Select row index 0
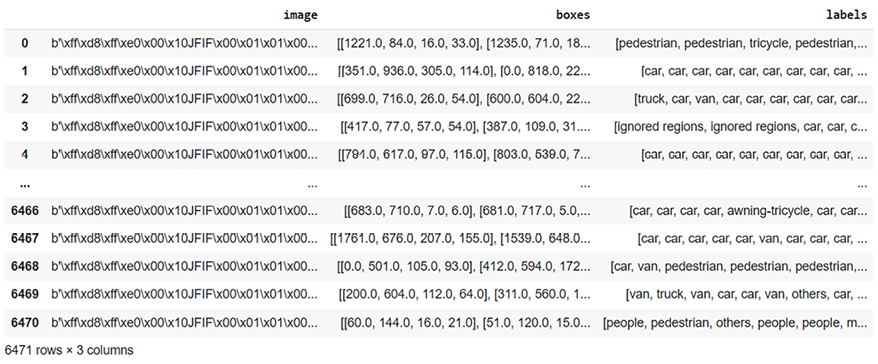The width and height of the screenshot is (878, 364). pos(25,43)
